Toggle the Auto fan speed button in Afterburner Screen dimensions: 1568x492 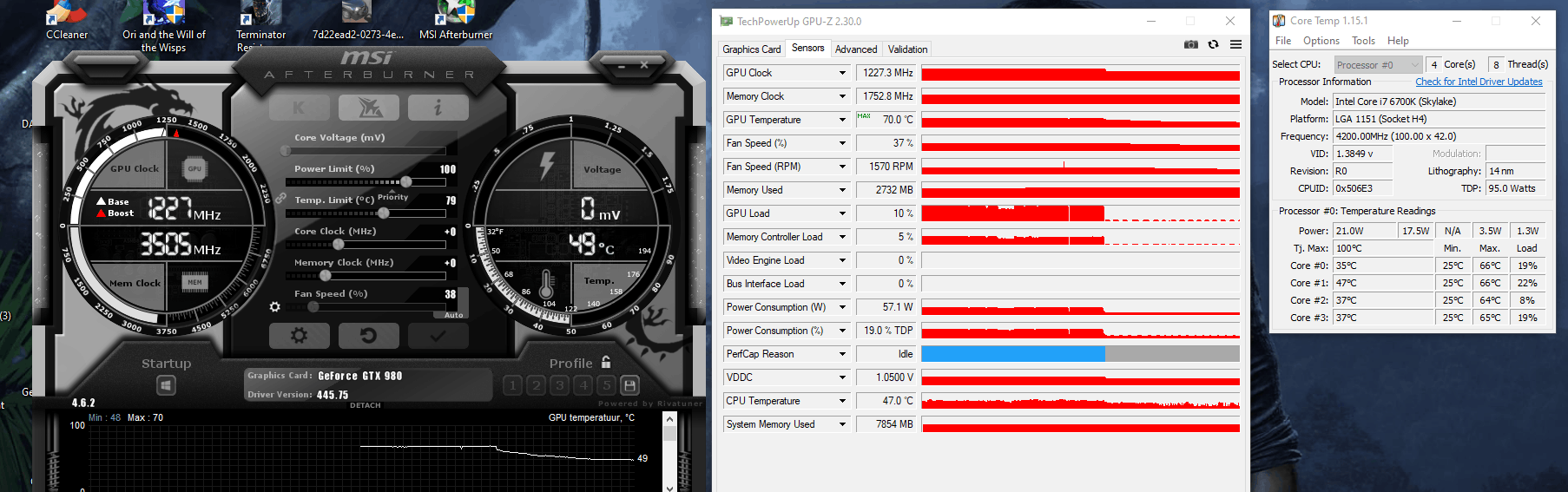pyautogui.click(x=454, y=315)
